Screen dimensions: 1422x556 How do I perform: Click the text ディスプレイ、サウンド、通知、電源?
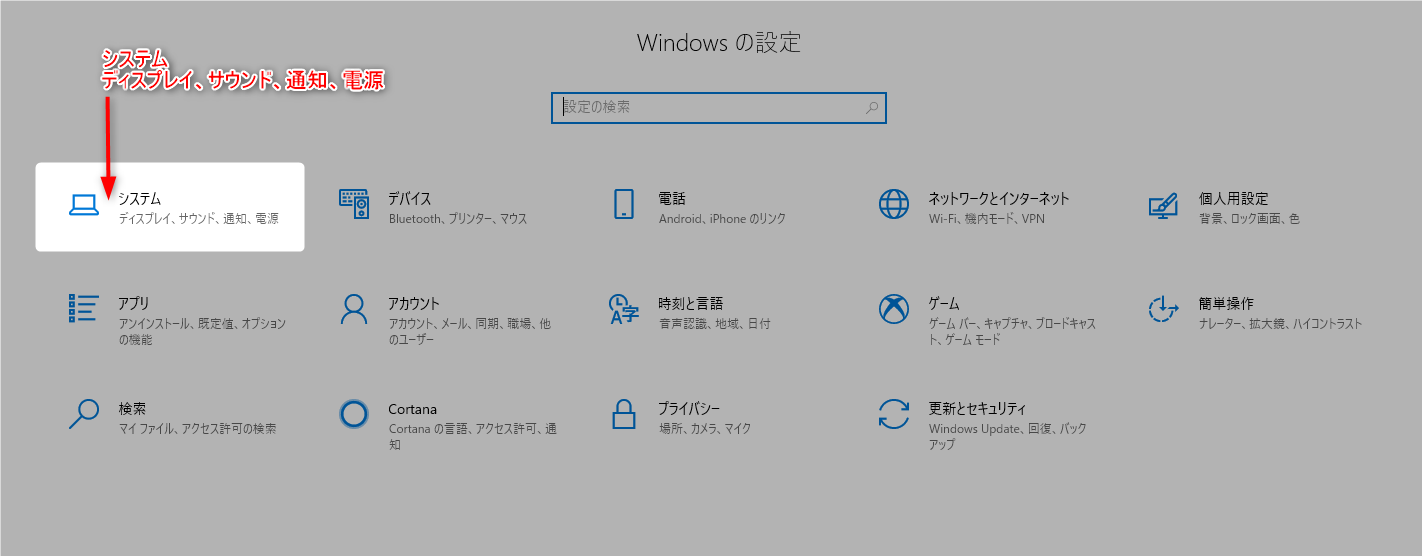tap(198, 218)
